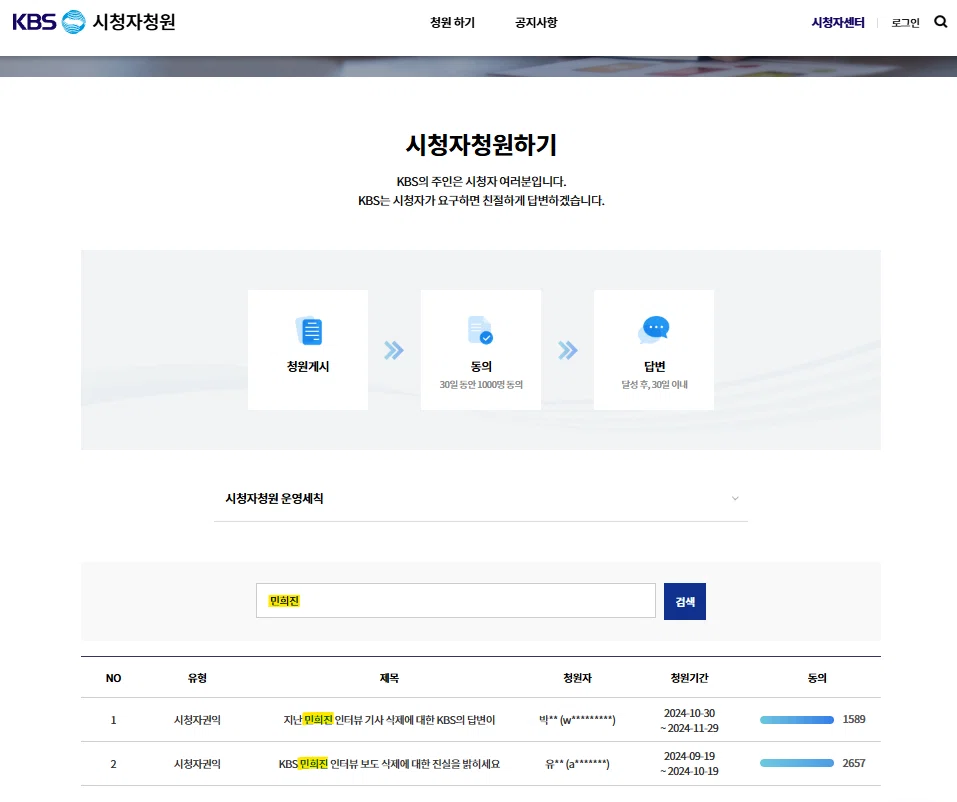Click the 시청자청원 site title
957x802 pixels.
click(x=134, y=22)
